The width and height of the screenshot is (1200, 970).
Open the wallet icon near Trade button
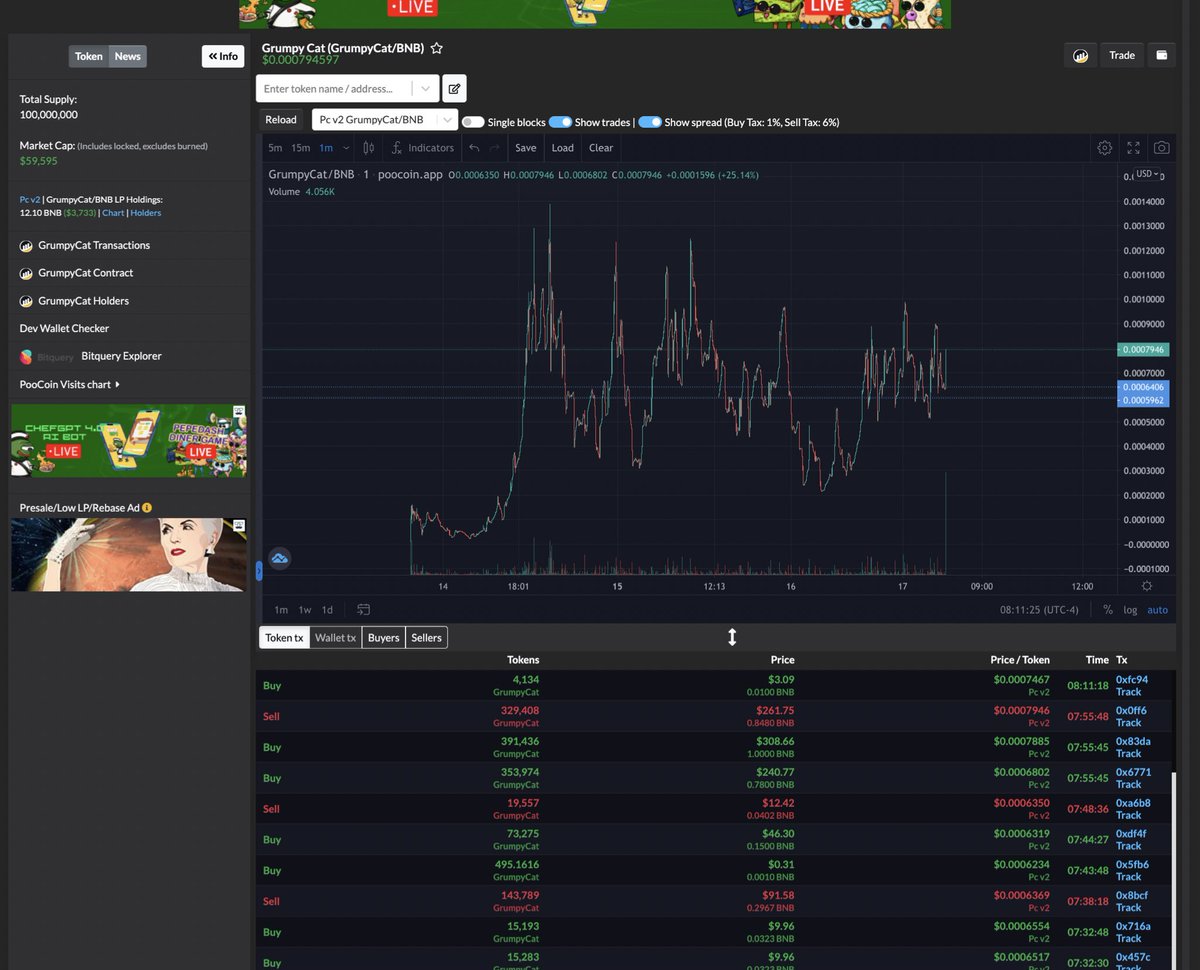tap(1161, 55)
